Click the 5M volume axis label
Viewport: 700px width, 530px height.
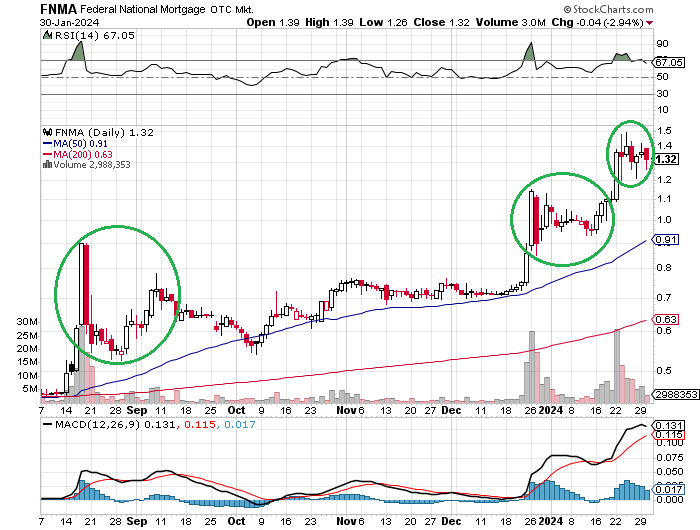[30, 389]
